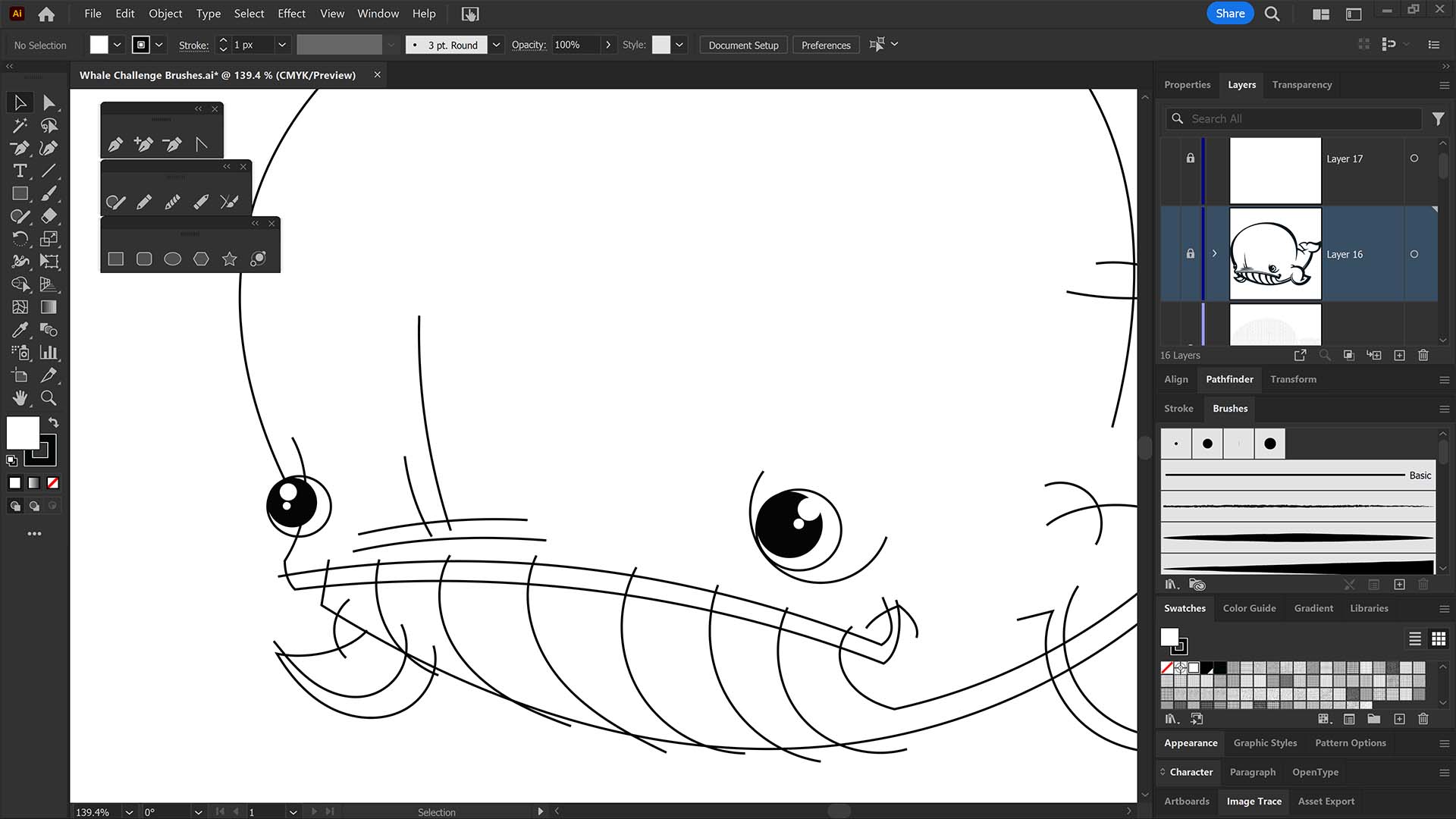This screenshot has height=819, width=1456.
Task: Open the Color Guide tab
Action: click(1249, 608)
